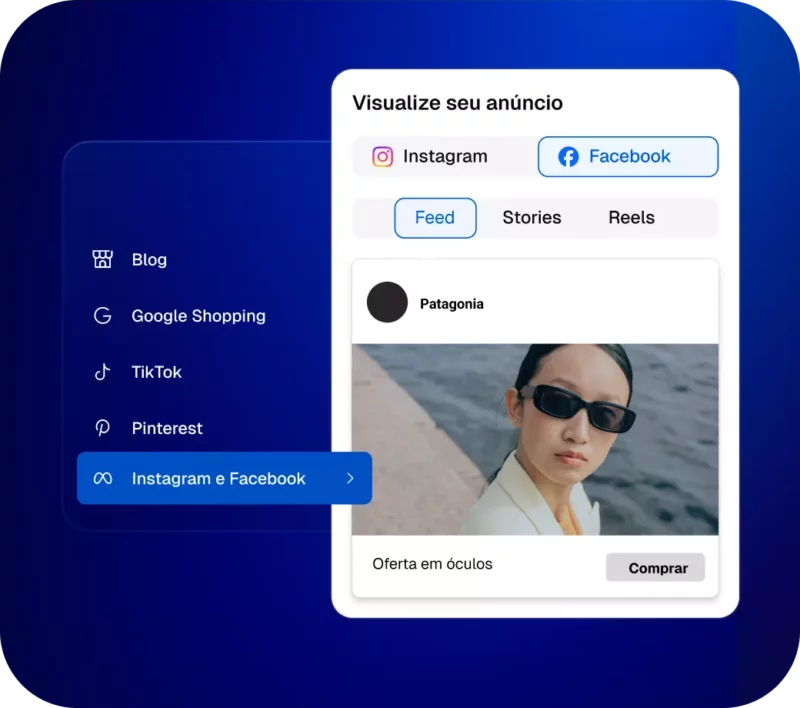Screen dimensions: 800x708
Task: Click the Meta infinity logo icon
Action: point(102,479)
